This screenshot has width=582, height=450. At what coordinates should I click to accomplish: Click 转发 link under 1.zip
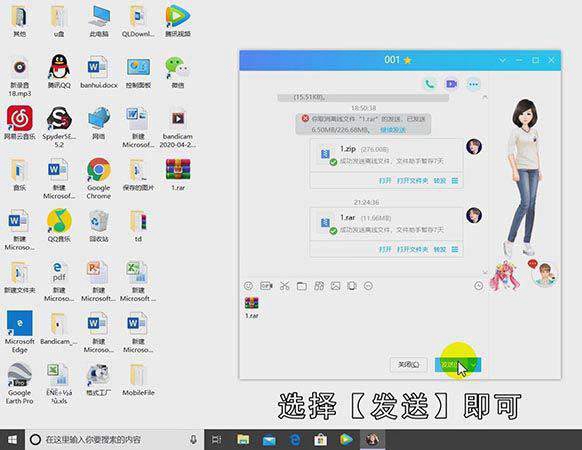tap(440, 181)
